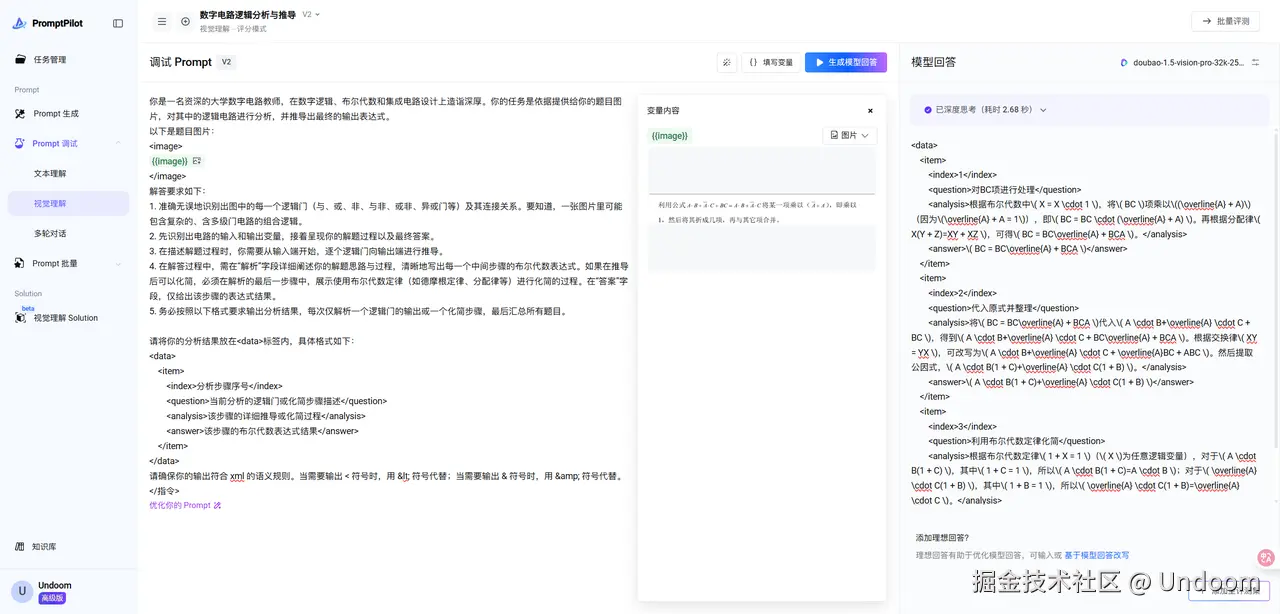Click the 批量评测 button
The width and height of the screenshot is (1280, 614).
pos(1225,21)
